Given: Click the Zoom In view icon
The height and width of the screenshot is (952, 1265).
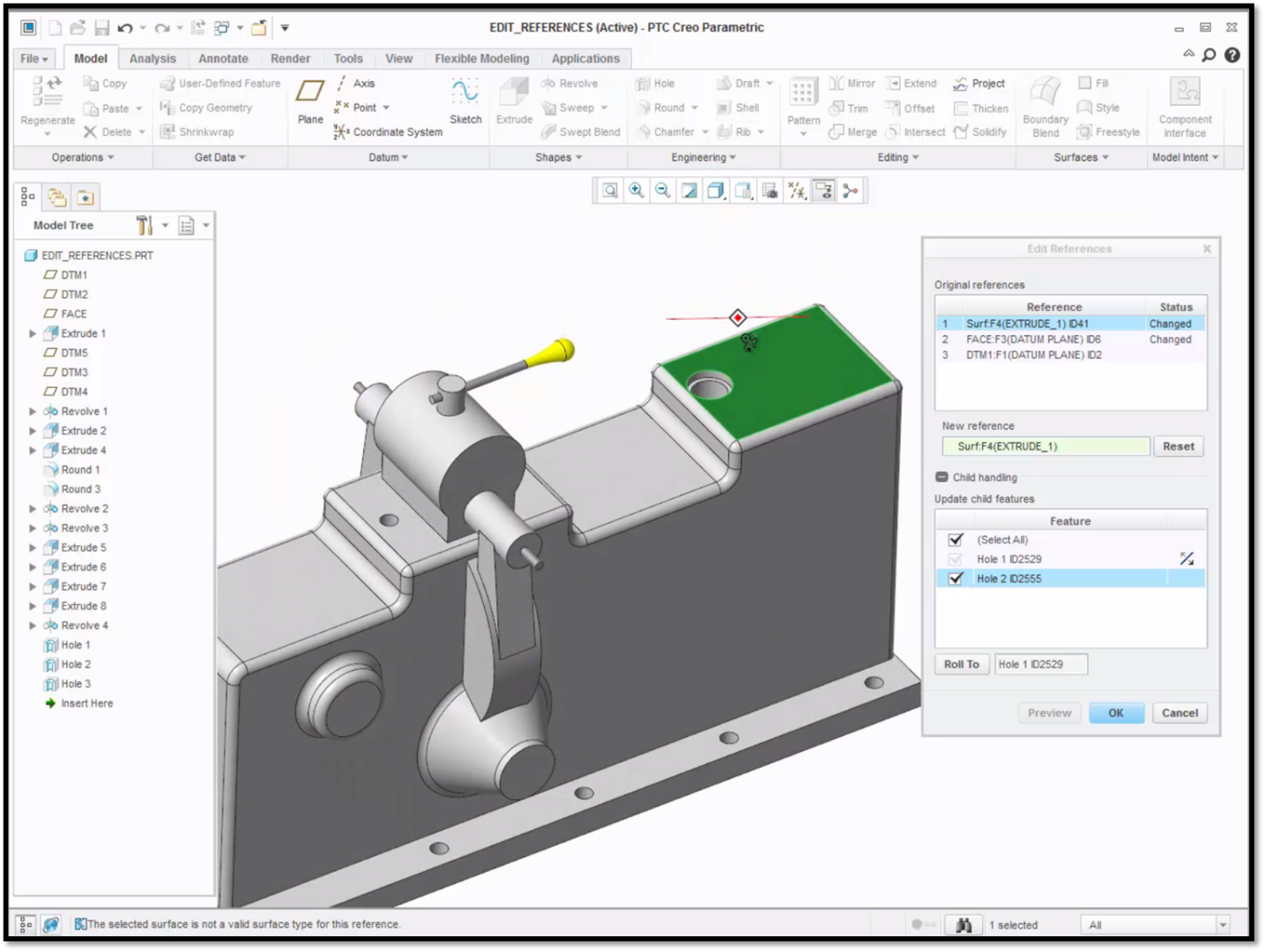Looking at the screenshot, I should click(x=636, y=190).
